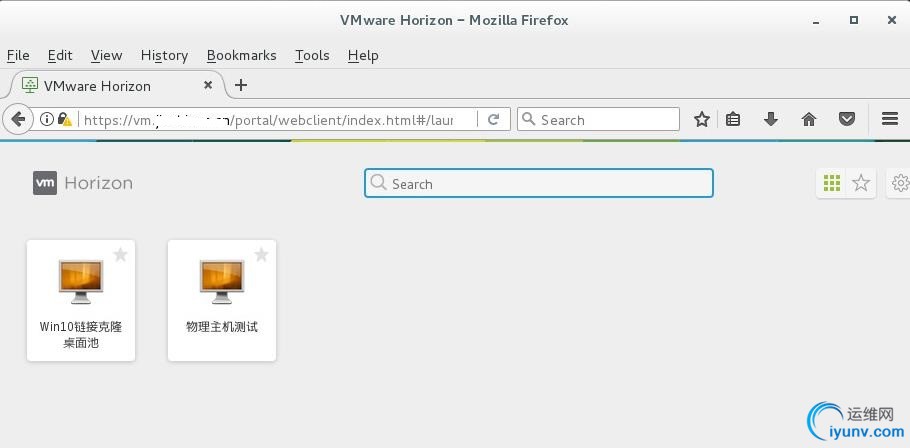Go to the Firefox Home page icon

tap(808, 120)
